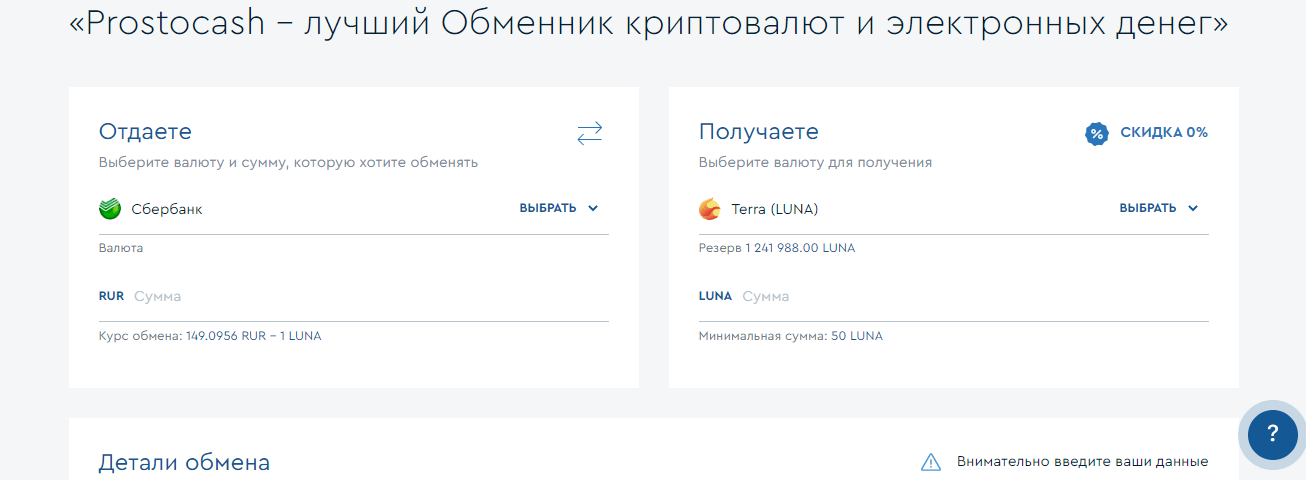Click the Курс обмена rate text
Image resolution: width=1306 pixels, height=480 pixels.
pos(210,336)
